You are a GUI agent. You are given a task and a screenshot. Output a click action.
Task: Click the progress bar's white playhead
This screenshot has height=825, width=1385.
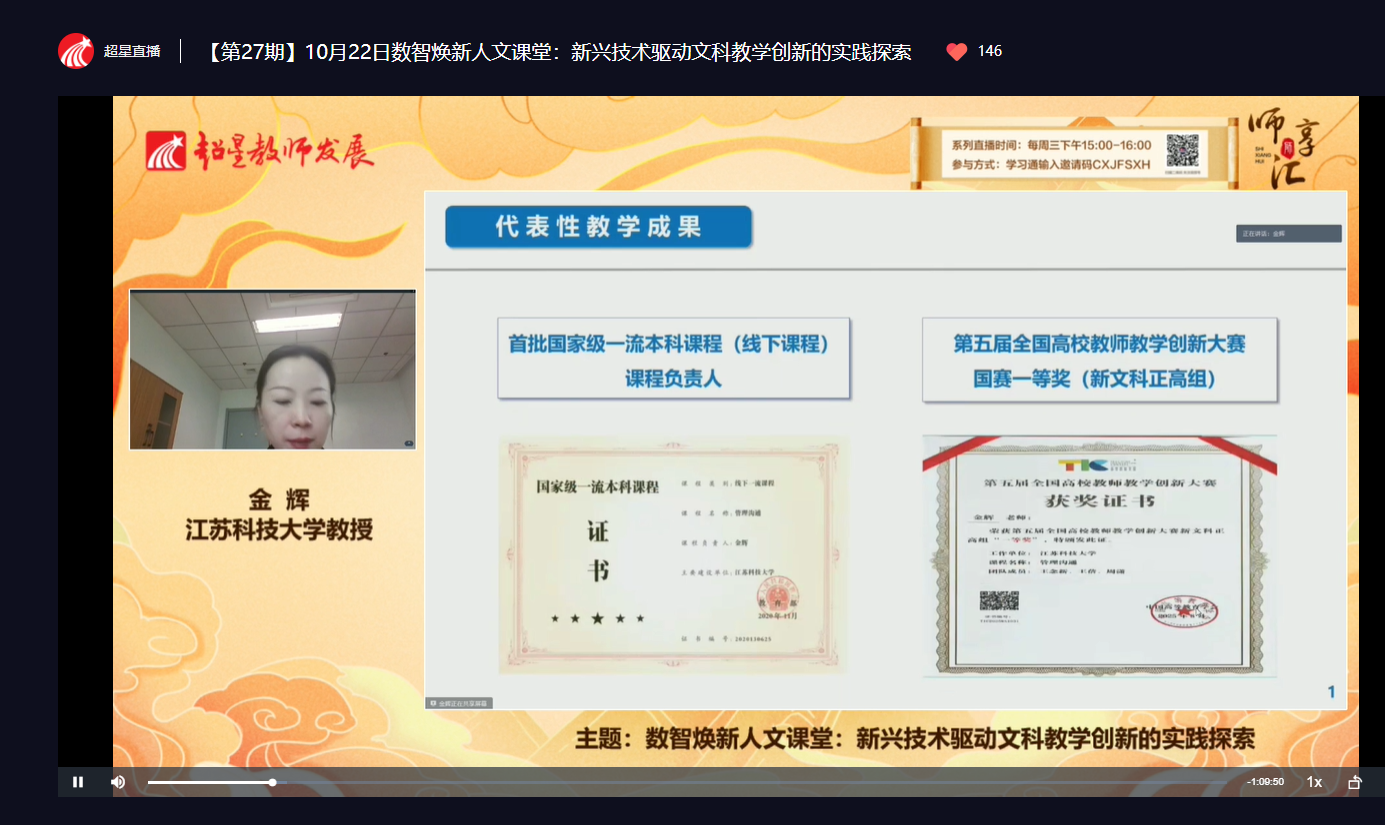tap(272, 782)
